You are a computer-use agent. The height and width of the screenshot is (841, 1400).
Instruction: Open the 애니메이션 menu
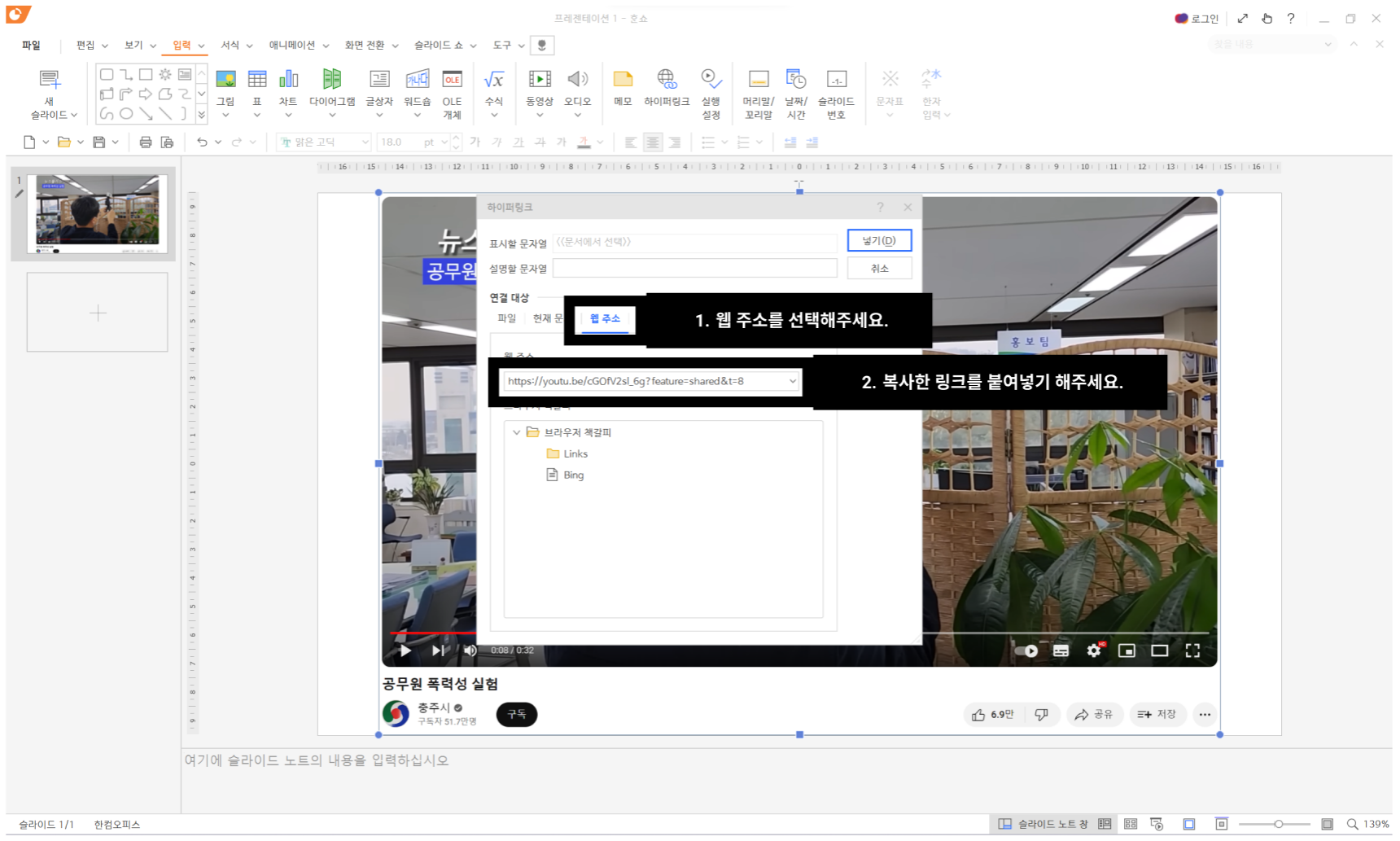293,45
